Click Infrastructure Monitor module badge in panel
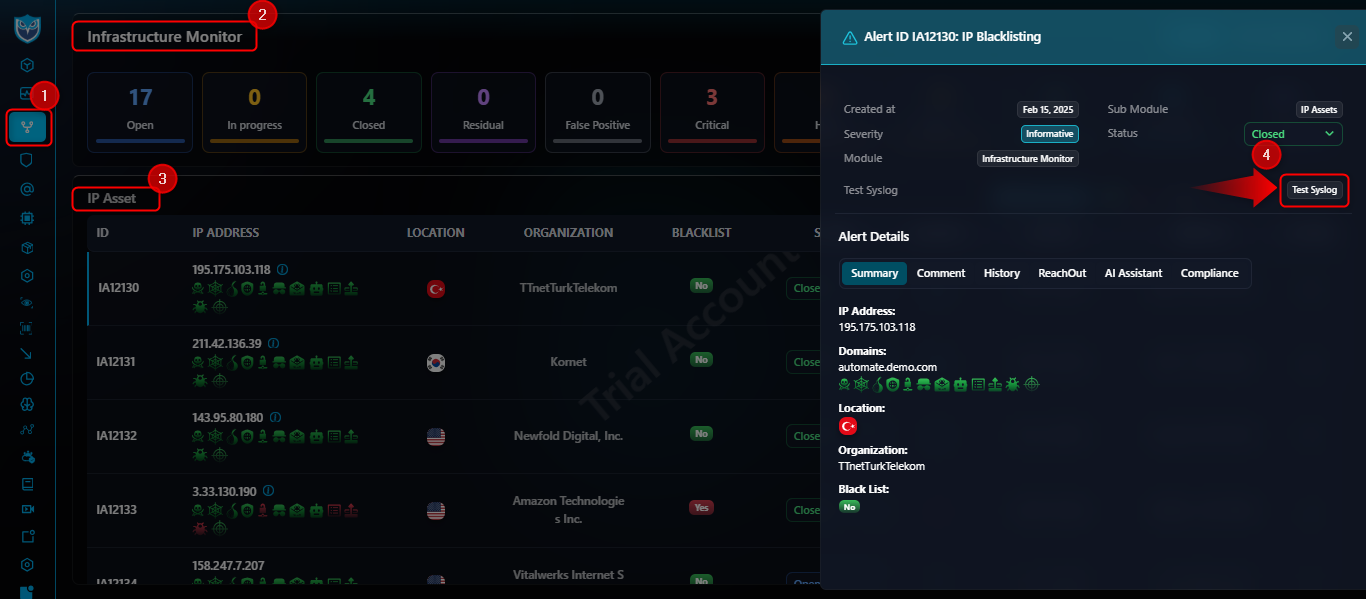 pos(1028,159)
